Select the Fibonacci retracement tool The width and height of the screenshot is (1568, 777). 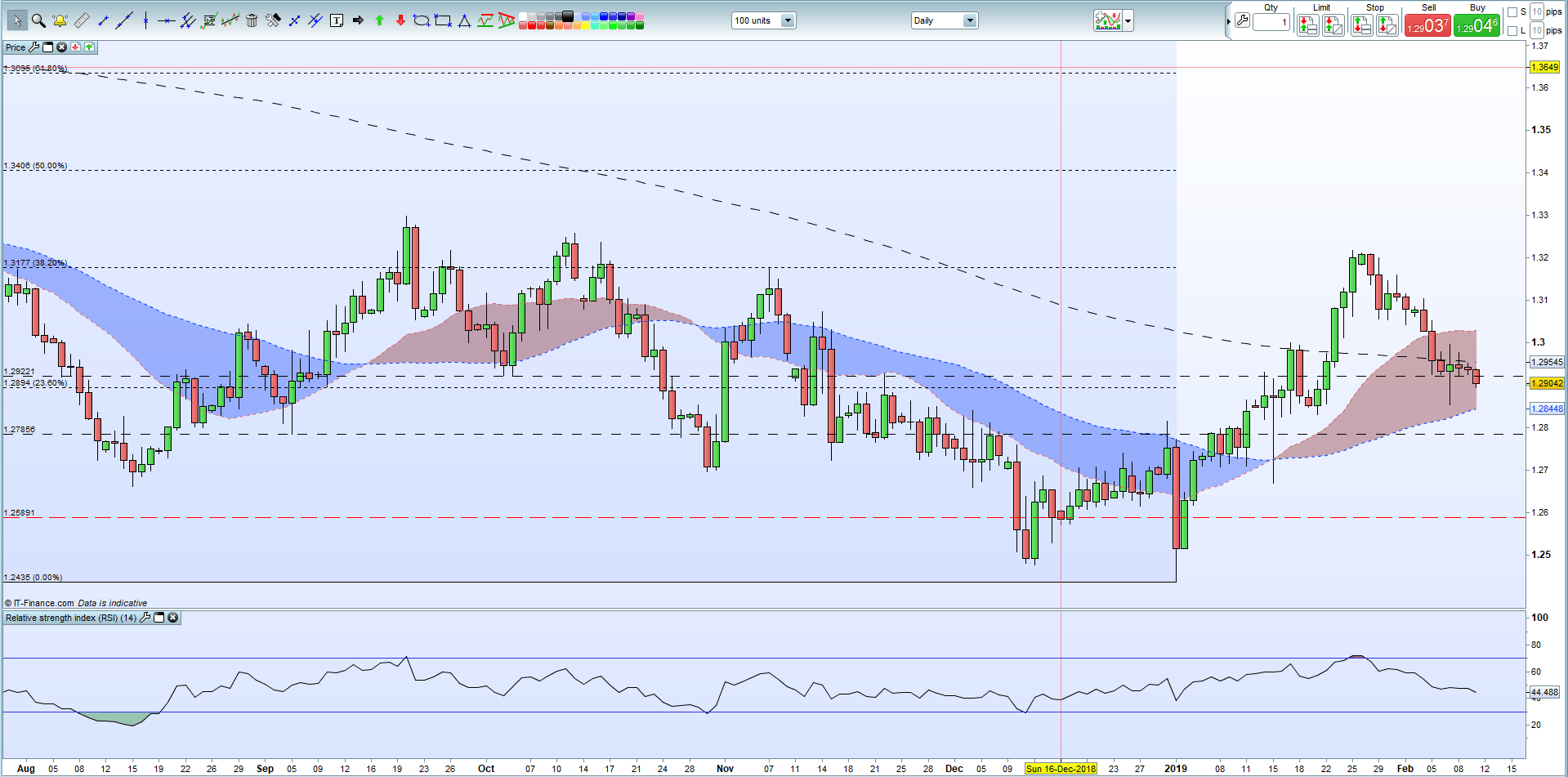click(209, 20)
